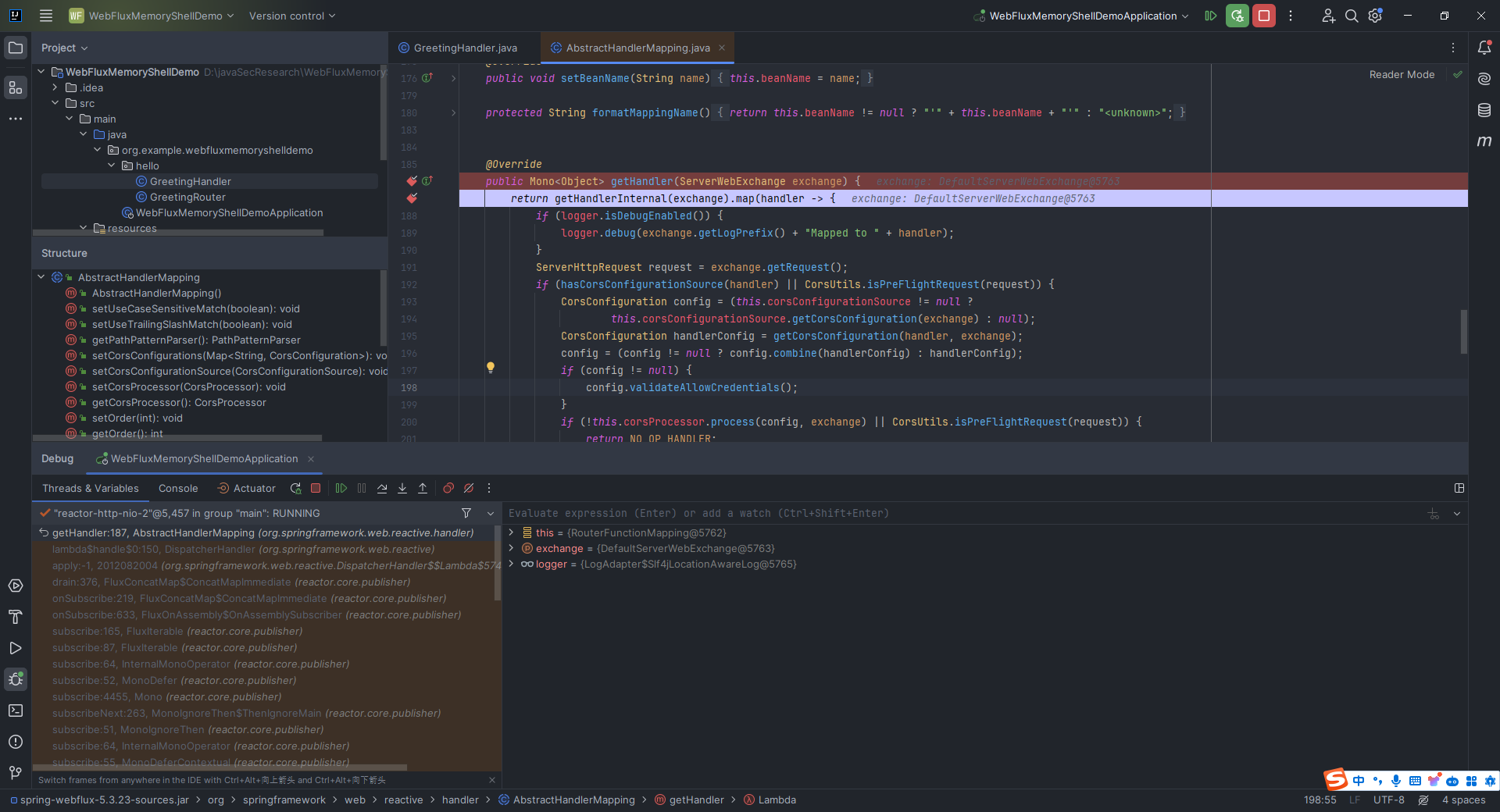Show more tool windows ellipsis in left sidebar
The height and width of the screenshot is (812, 1500).
click(x=16, y=119)
